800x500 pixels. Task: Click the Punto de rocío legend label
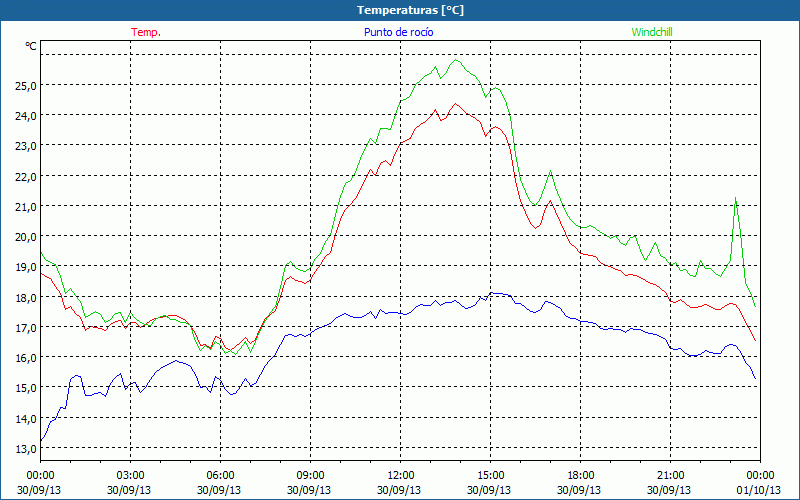coord(398,32)
